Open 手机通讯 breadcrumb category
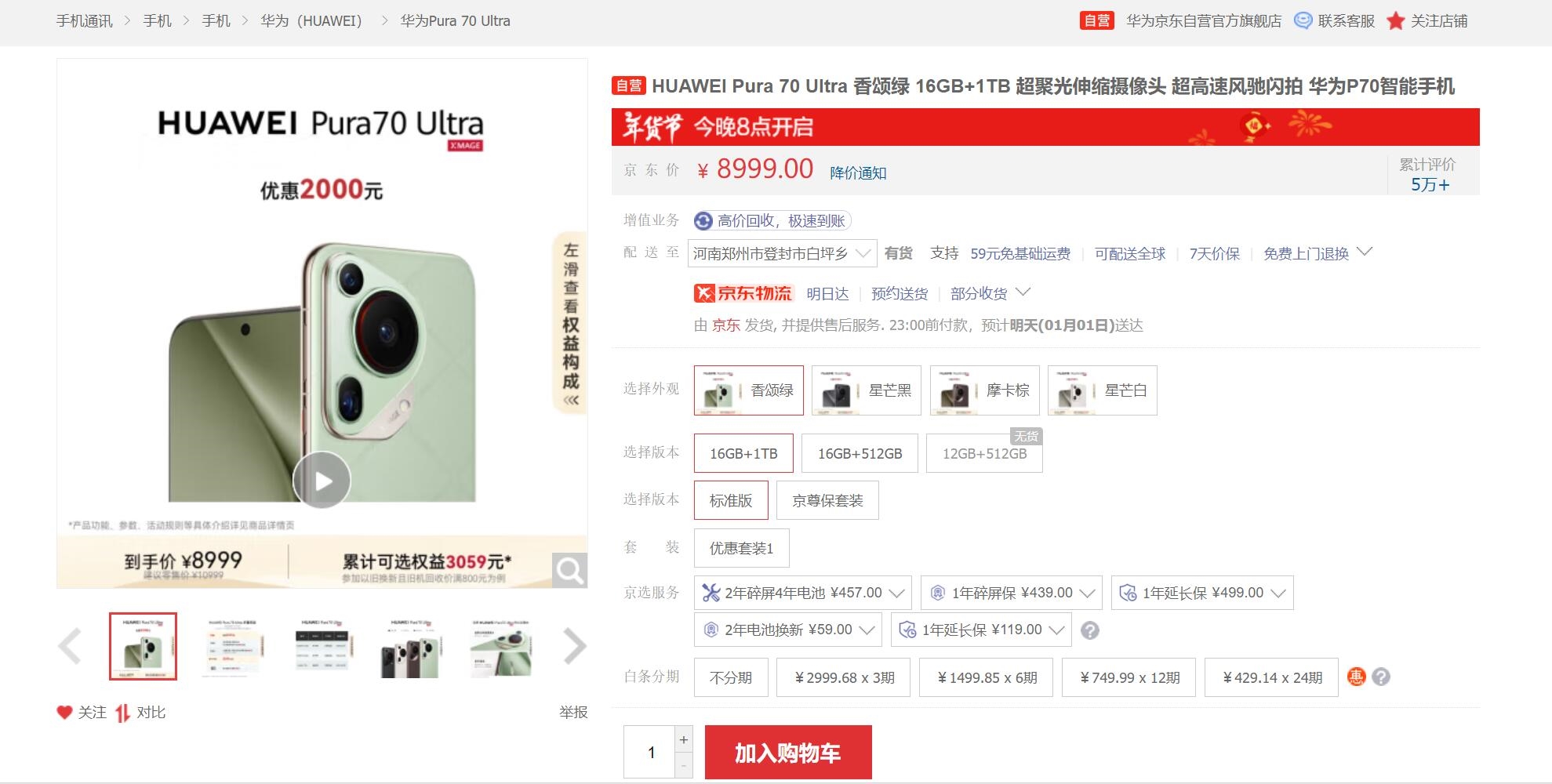Viewport: 1552px width, 784px height. coord(85,21)
